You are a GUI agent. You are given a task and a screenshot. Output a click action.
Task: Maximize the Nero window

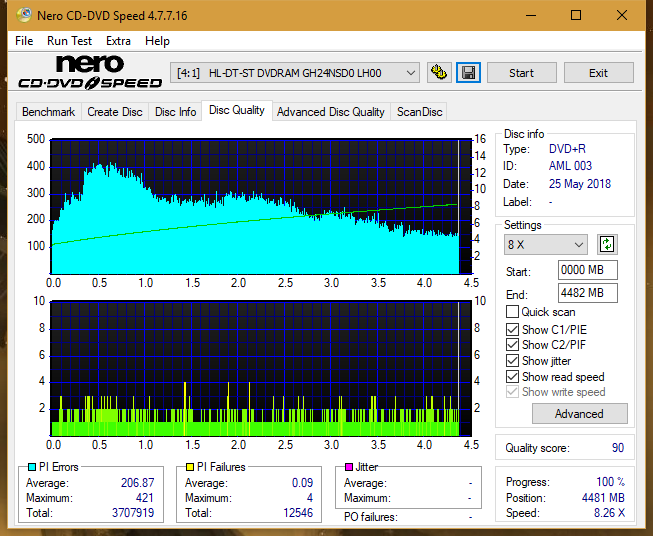click(x=576, y=15)
